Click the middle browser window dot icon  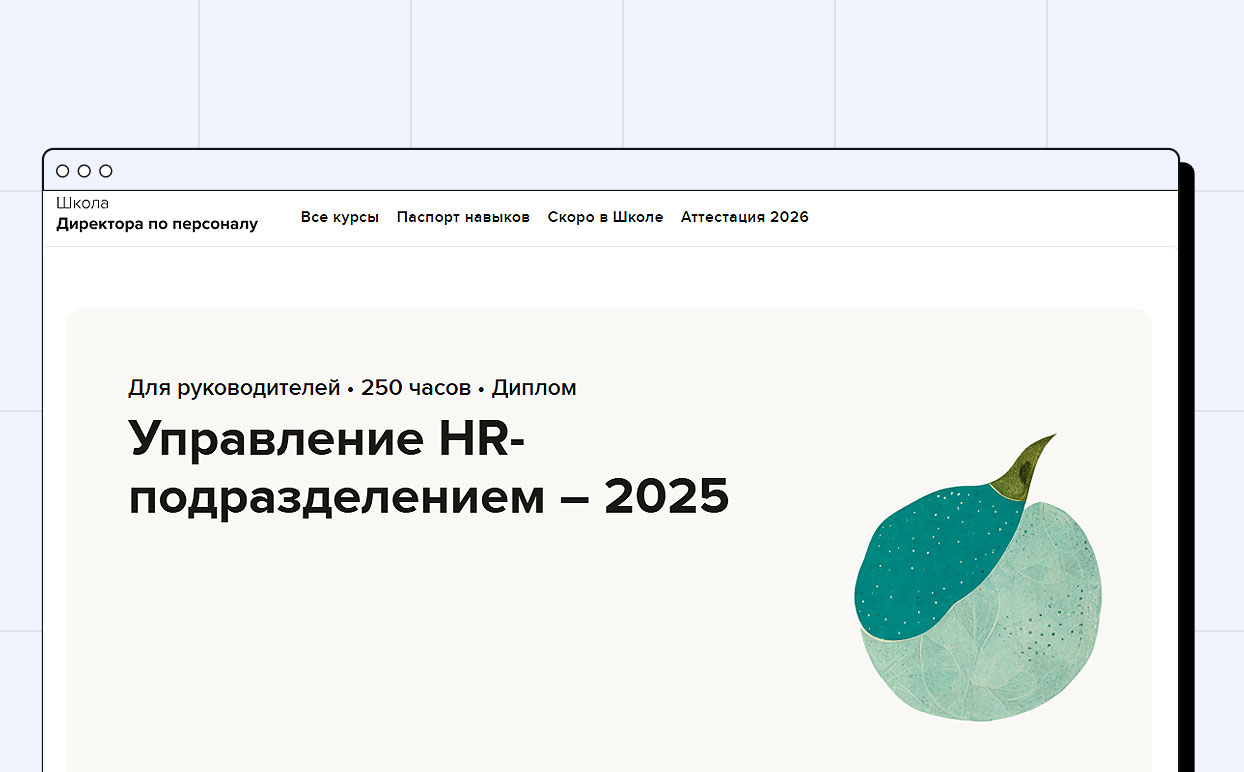click(x=86, y=170)
